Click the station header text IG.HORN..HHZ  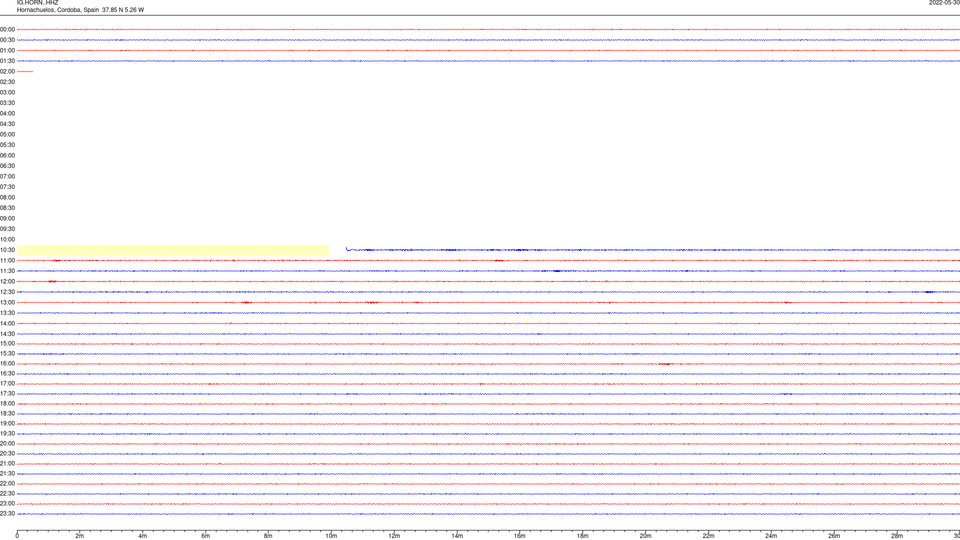point(37,2)
